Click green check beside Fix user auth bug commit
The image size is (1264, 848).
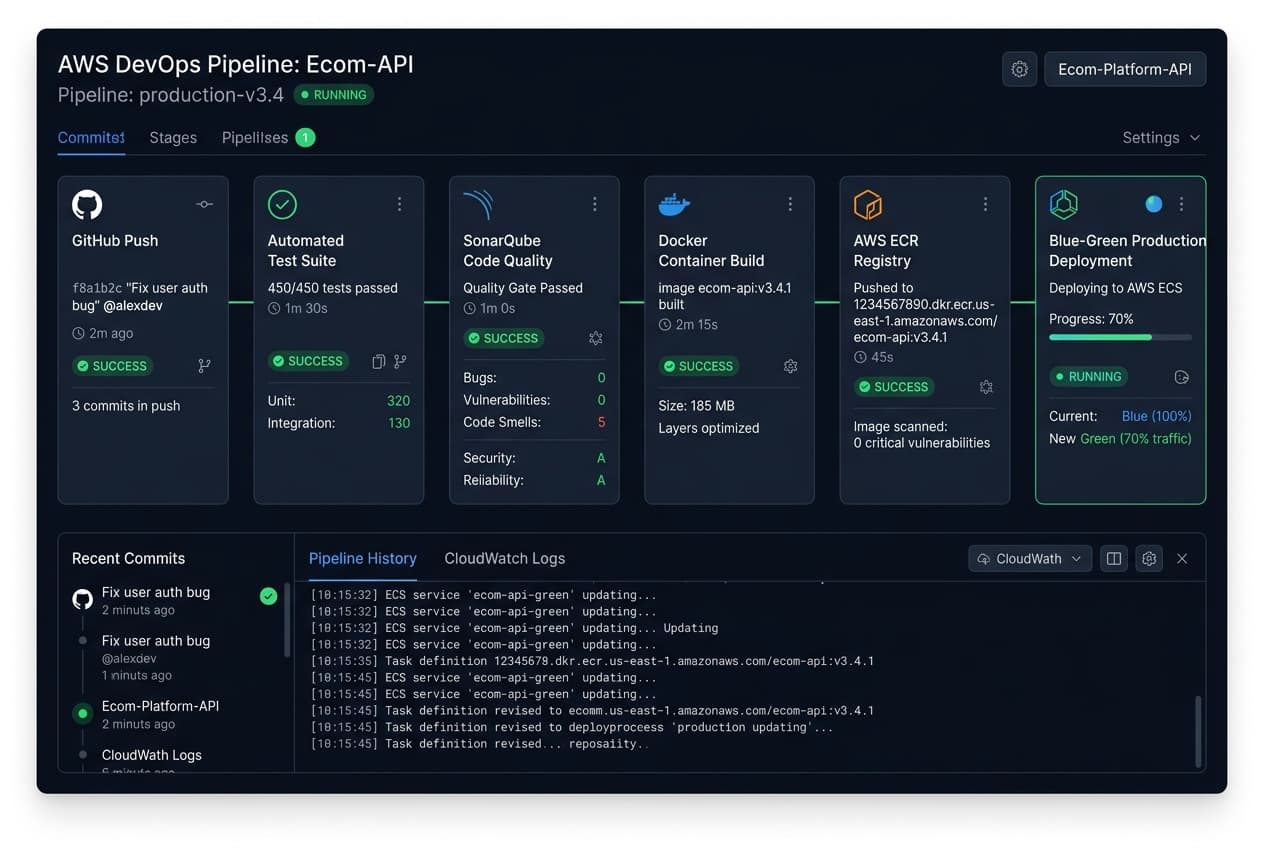tap(268, 596)
